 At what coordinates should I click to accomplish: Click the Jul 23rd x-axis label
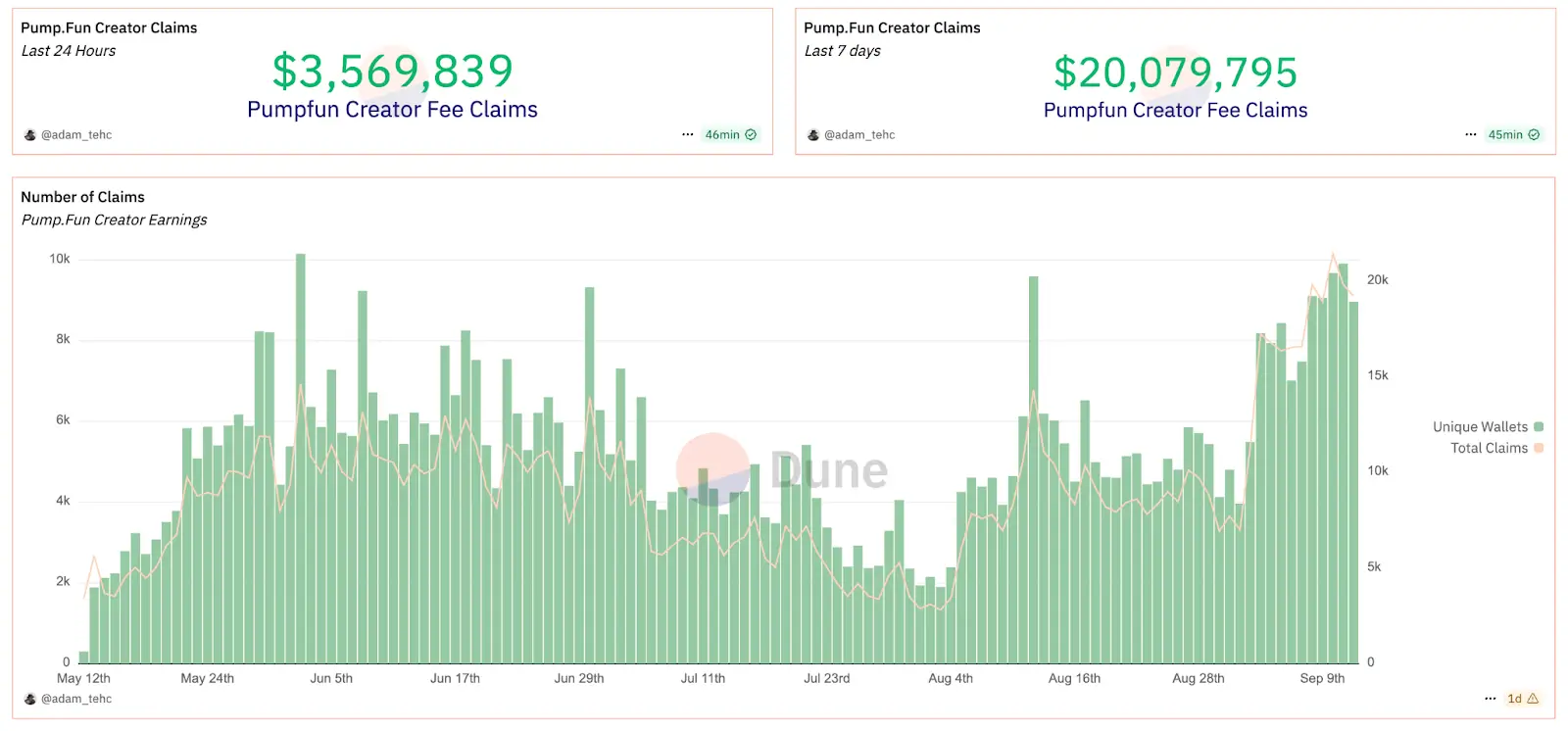tap(827, 678)
